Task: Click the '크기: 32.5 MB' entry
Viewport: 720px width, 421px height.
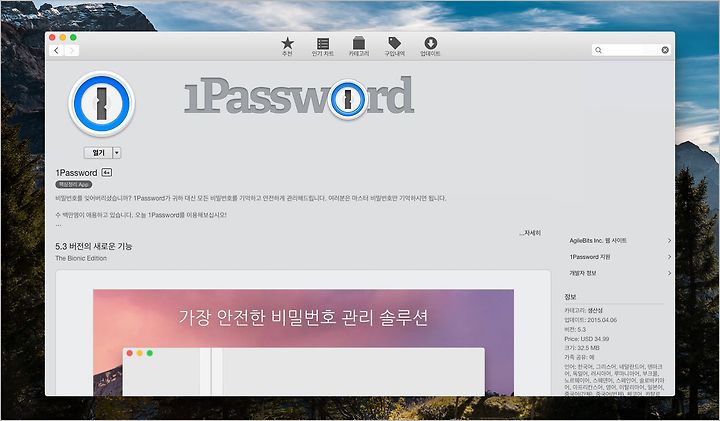Action: (x=582, y=348)
